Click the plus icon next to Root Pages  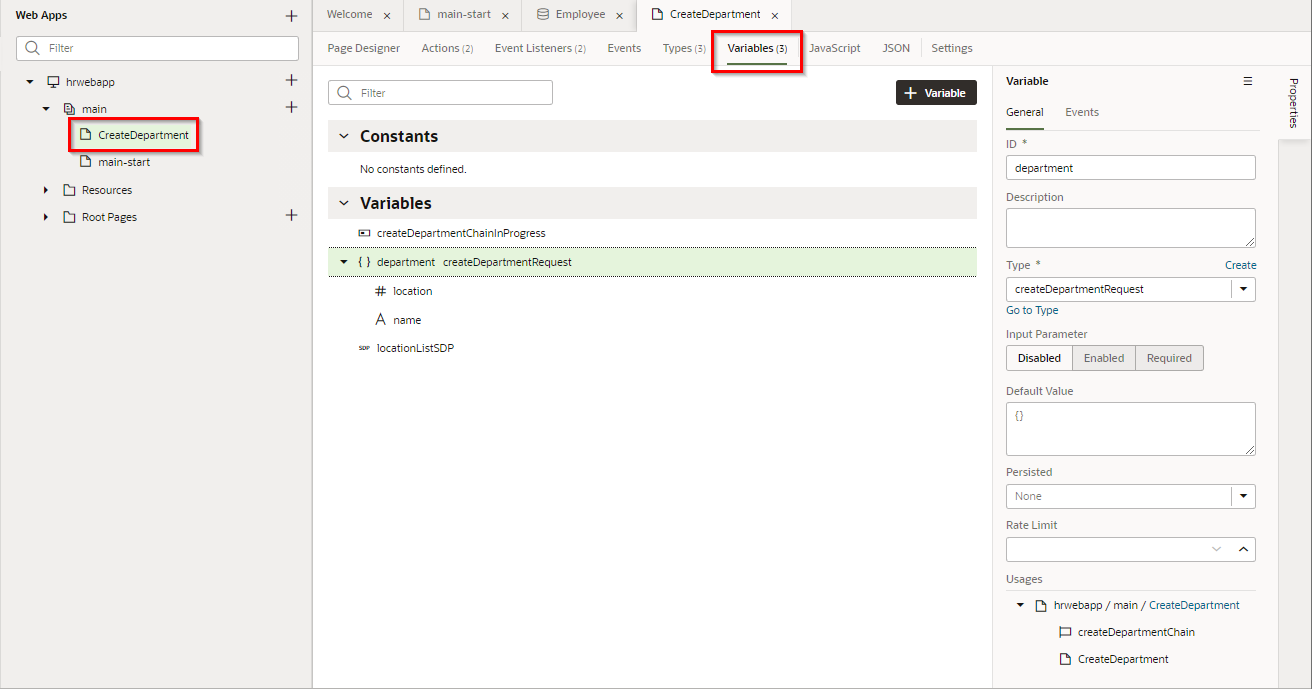point(291,216)
